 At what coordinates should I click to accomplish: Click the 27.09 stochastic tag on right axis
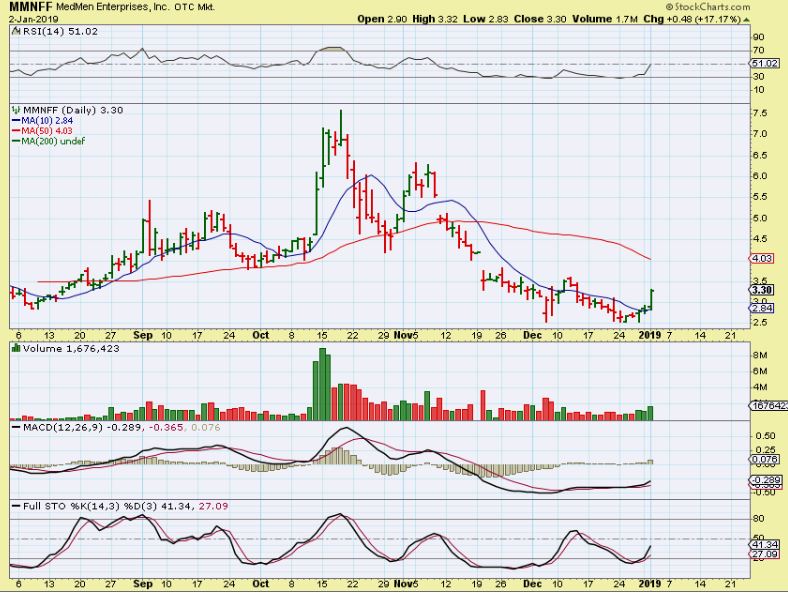(x=765, y=554)
